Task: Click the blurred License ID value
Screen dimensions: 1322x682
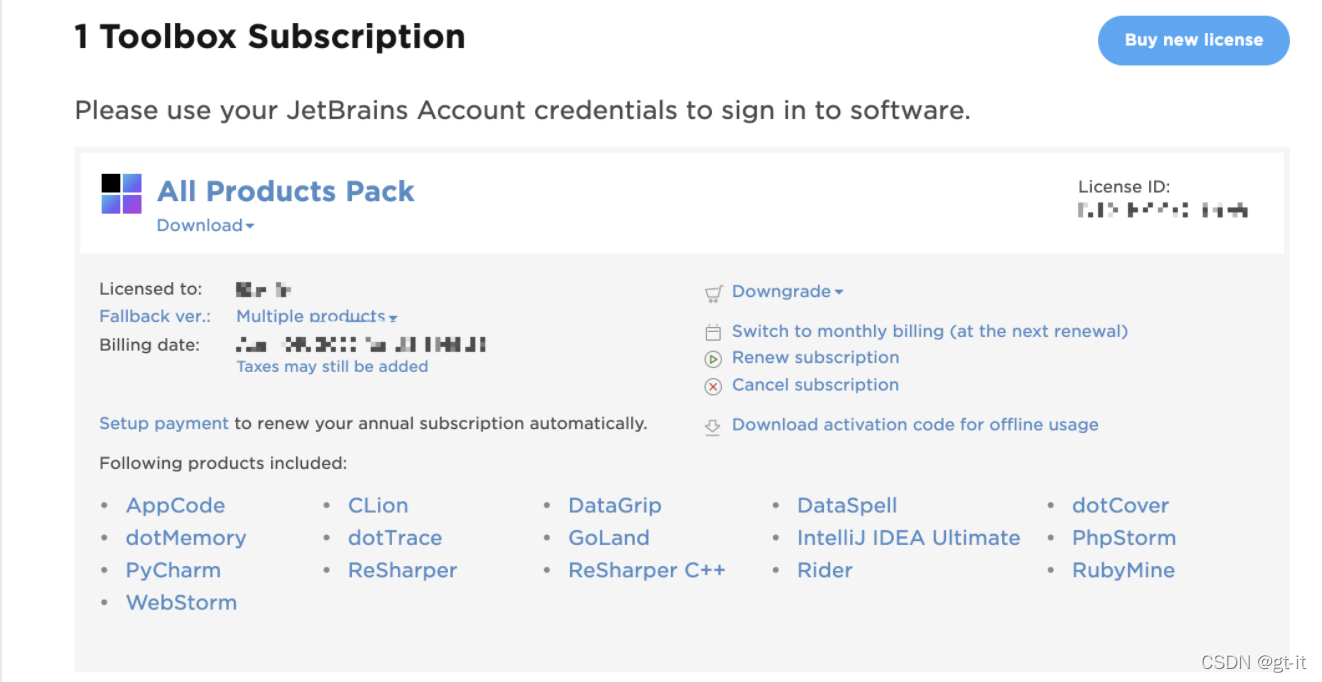Action: coord(1163,210)
